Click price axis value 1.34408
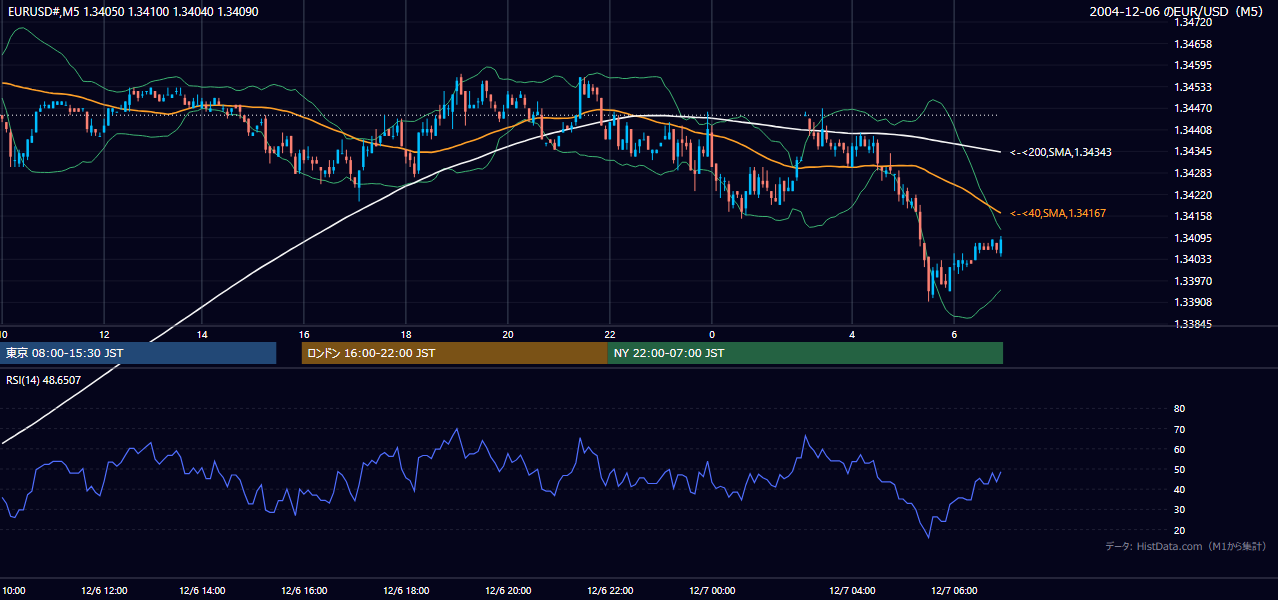The height and width of the screenshot is (600, 1278). [1191, 130]
